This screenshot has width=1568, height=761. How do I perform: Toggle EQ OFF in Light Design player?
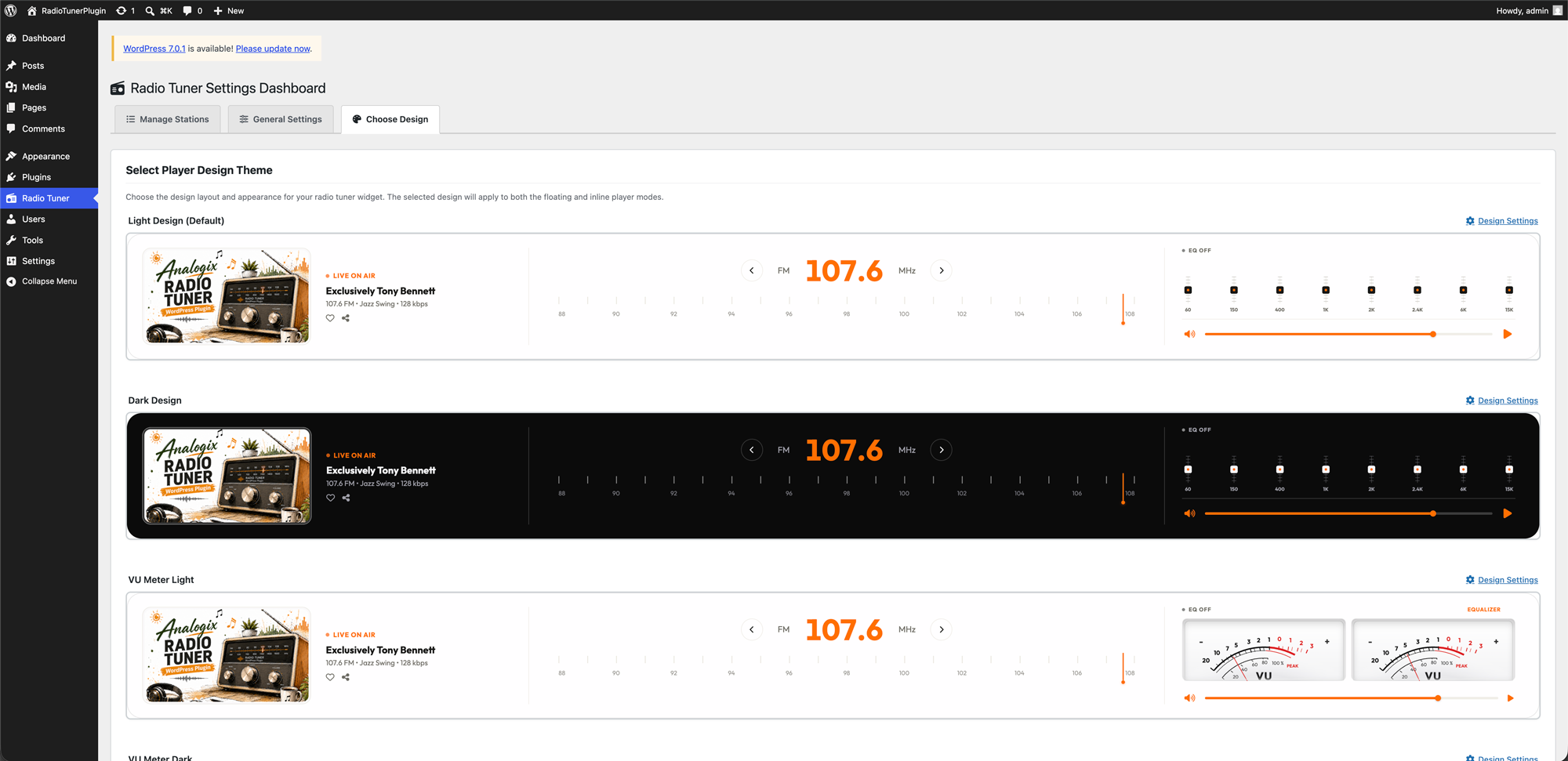click(x=1196, y=251)
